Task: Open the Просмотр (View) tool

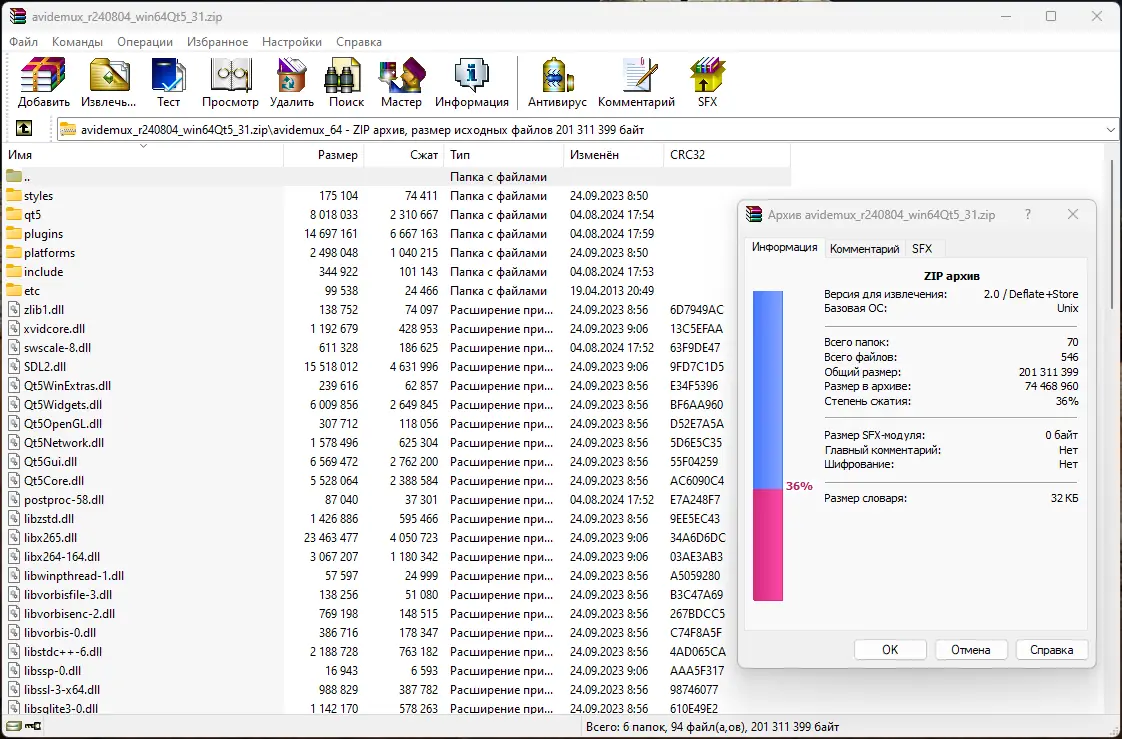Action: point(230,75)
